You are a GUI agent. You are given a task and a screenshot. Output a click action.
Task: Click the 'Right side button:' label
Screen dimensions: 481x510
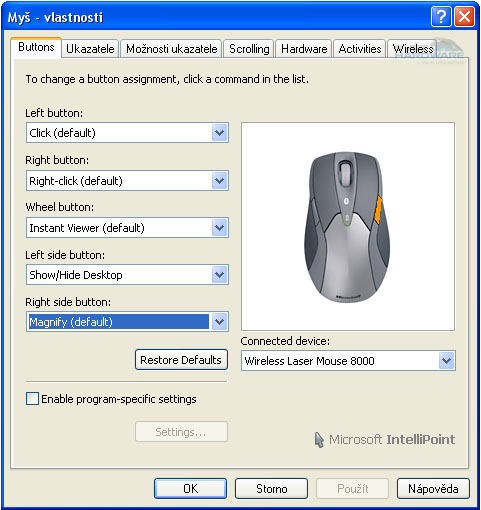(68, 302)
